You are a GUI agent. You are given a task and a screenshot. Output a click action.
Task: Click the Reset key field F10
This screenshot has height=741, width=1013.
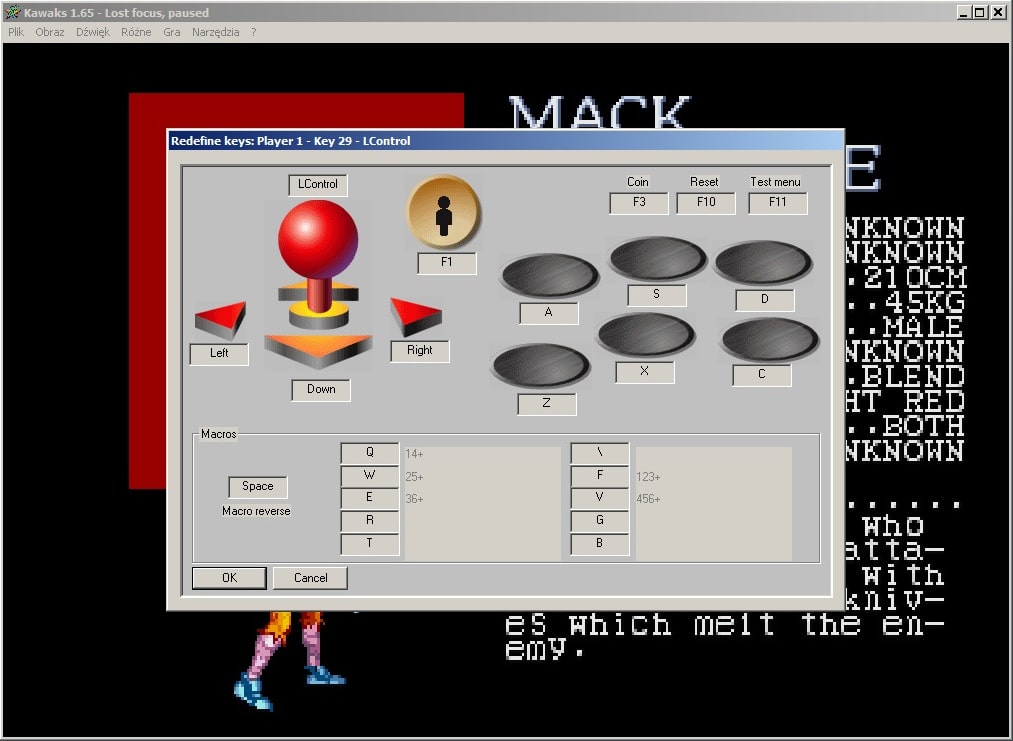pyautogui.click(x=705, y=203)
